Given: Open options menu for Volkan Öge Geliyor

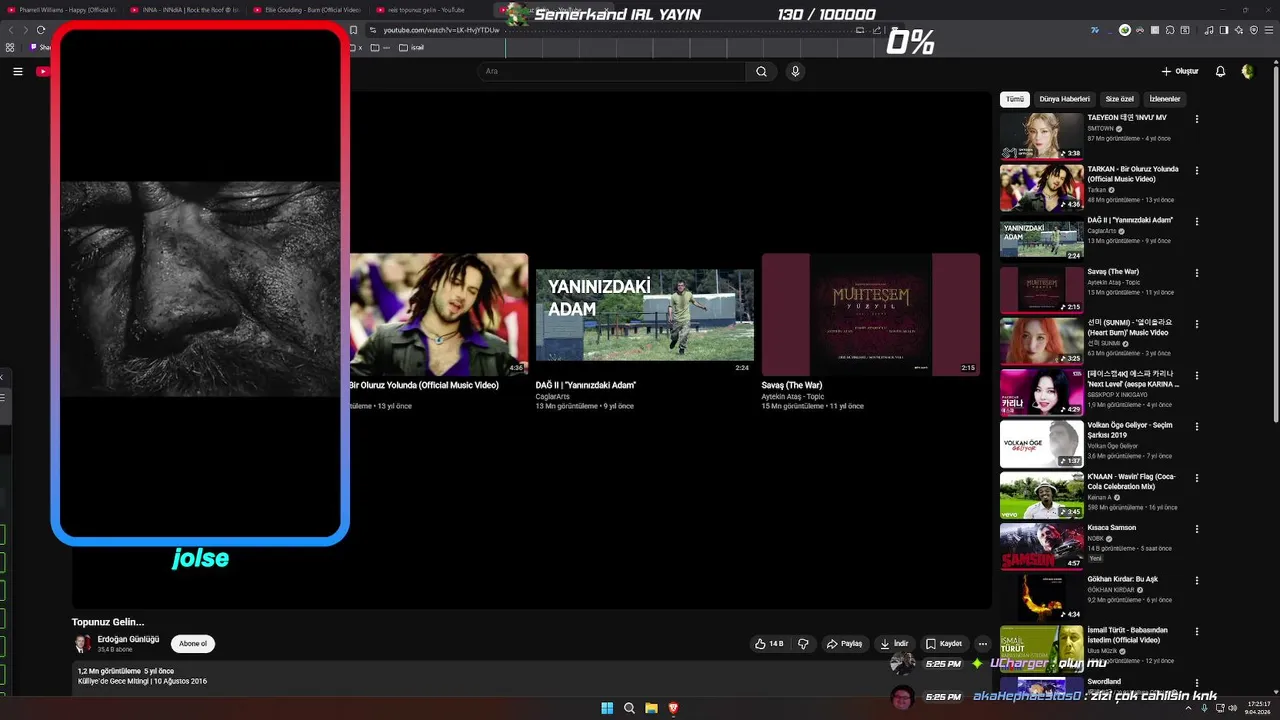Looking at the screenshot, I should tap(1197, 427).
